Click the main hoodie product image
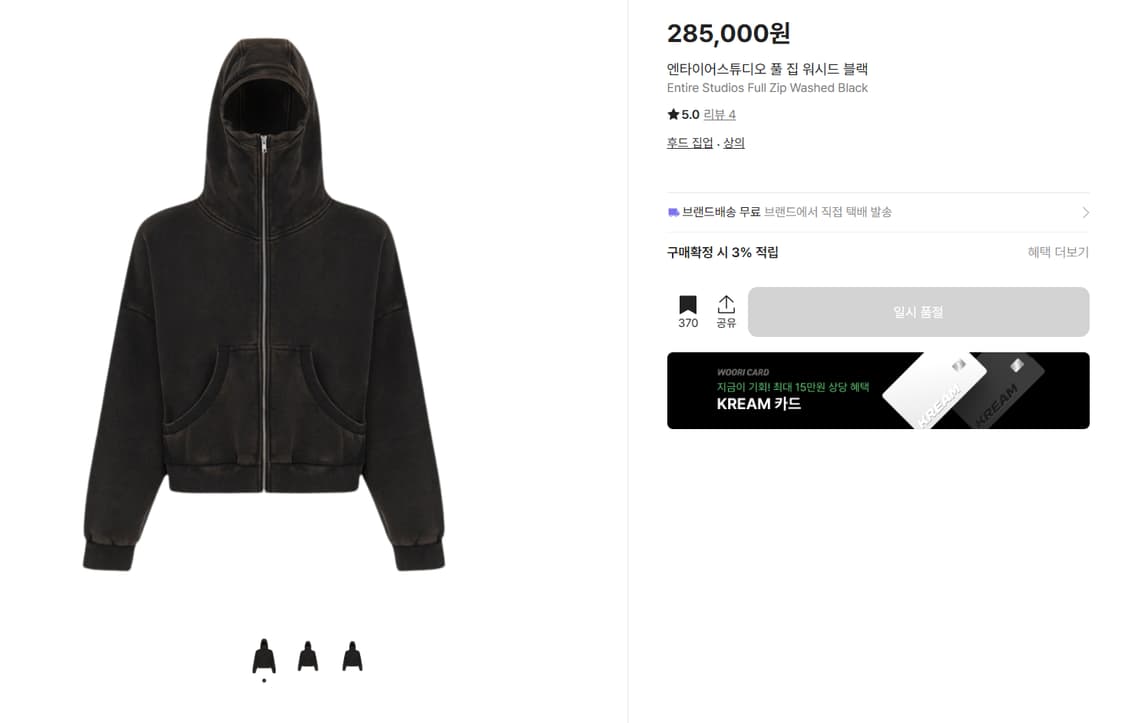The width and height of the screenshot is (1125, 723). click(264, 305)
